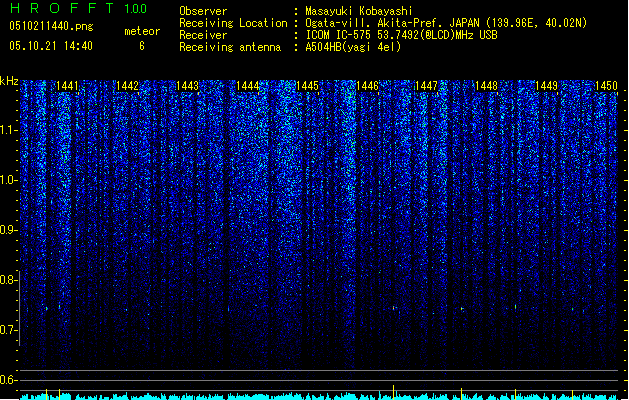Click the Observer label

tap(203, 11)
